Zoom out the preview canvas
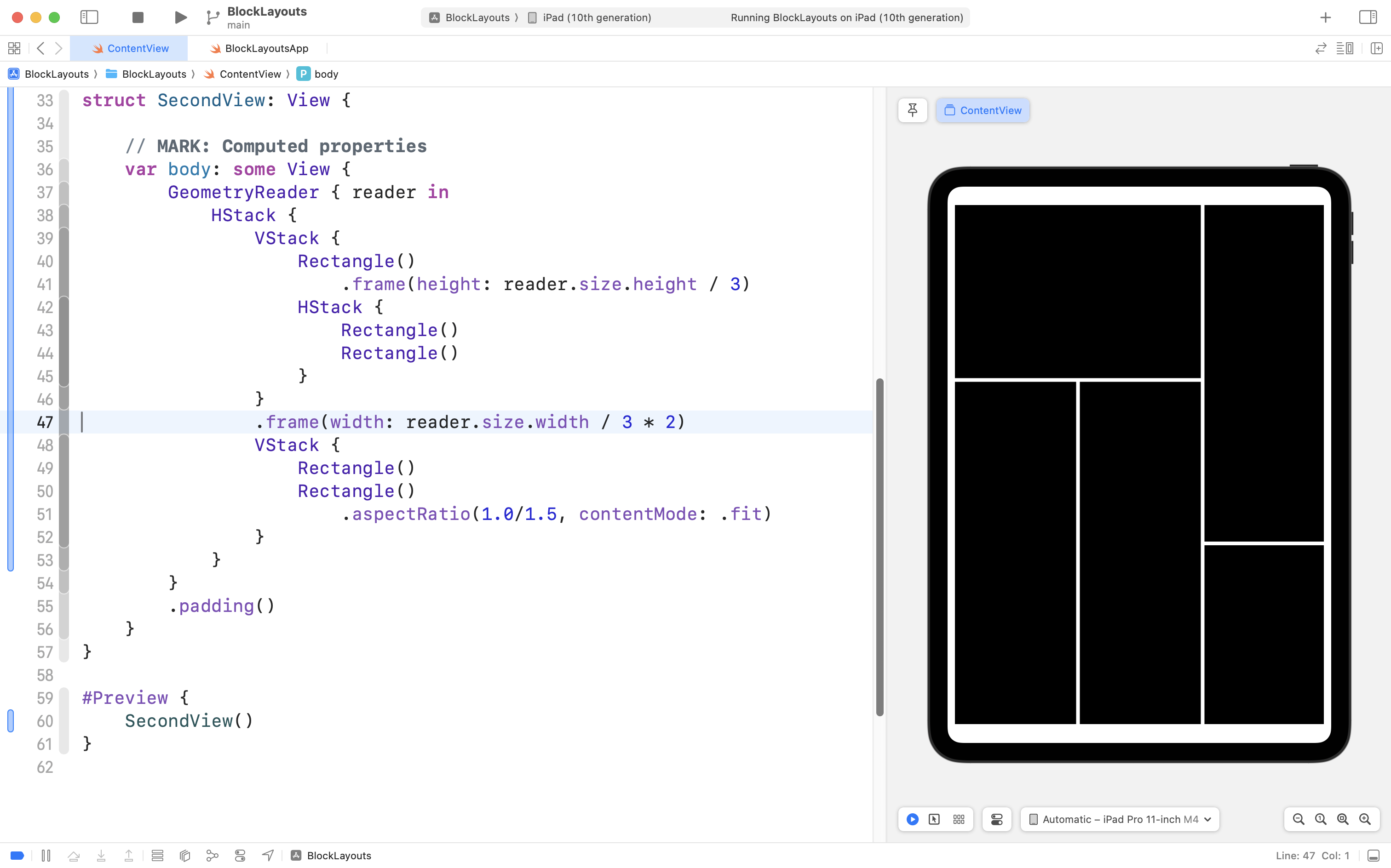Viewport: 1391px width, 868px height. (x=1298, y=819)
